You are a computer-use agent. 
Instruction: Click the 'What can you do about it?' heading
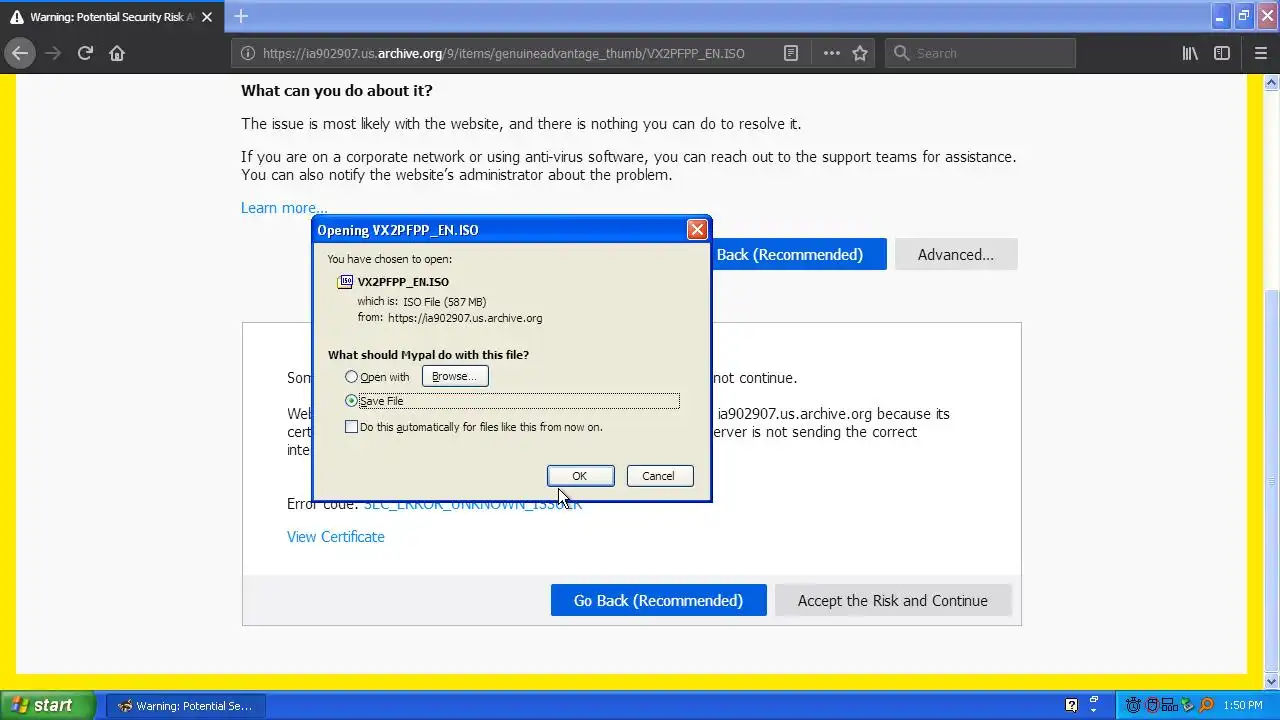[337, 90]
